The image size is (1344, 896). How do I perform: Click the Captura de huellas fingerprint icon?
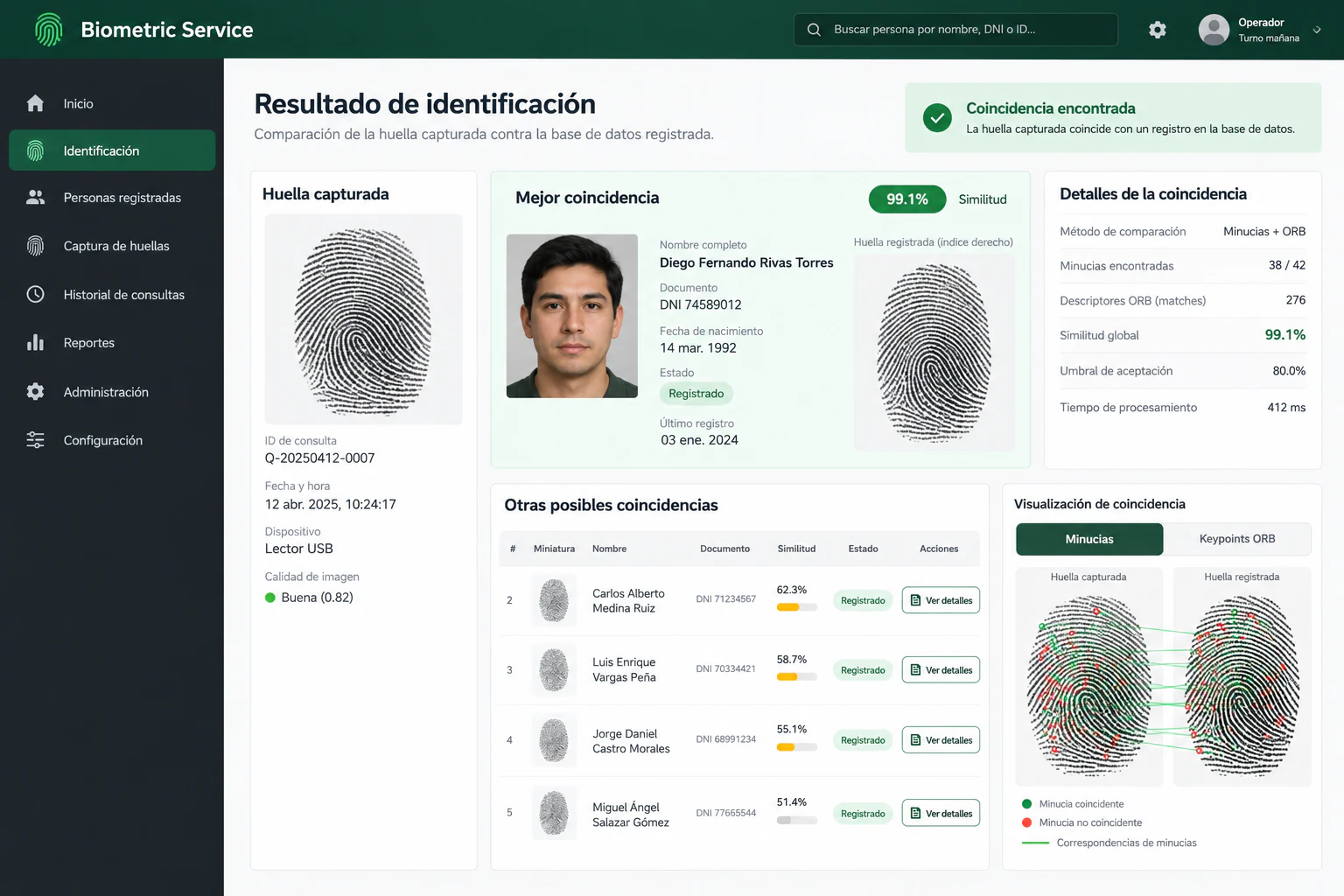35,246
